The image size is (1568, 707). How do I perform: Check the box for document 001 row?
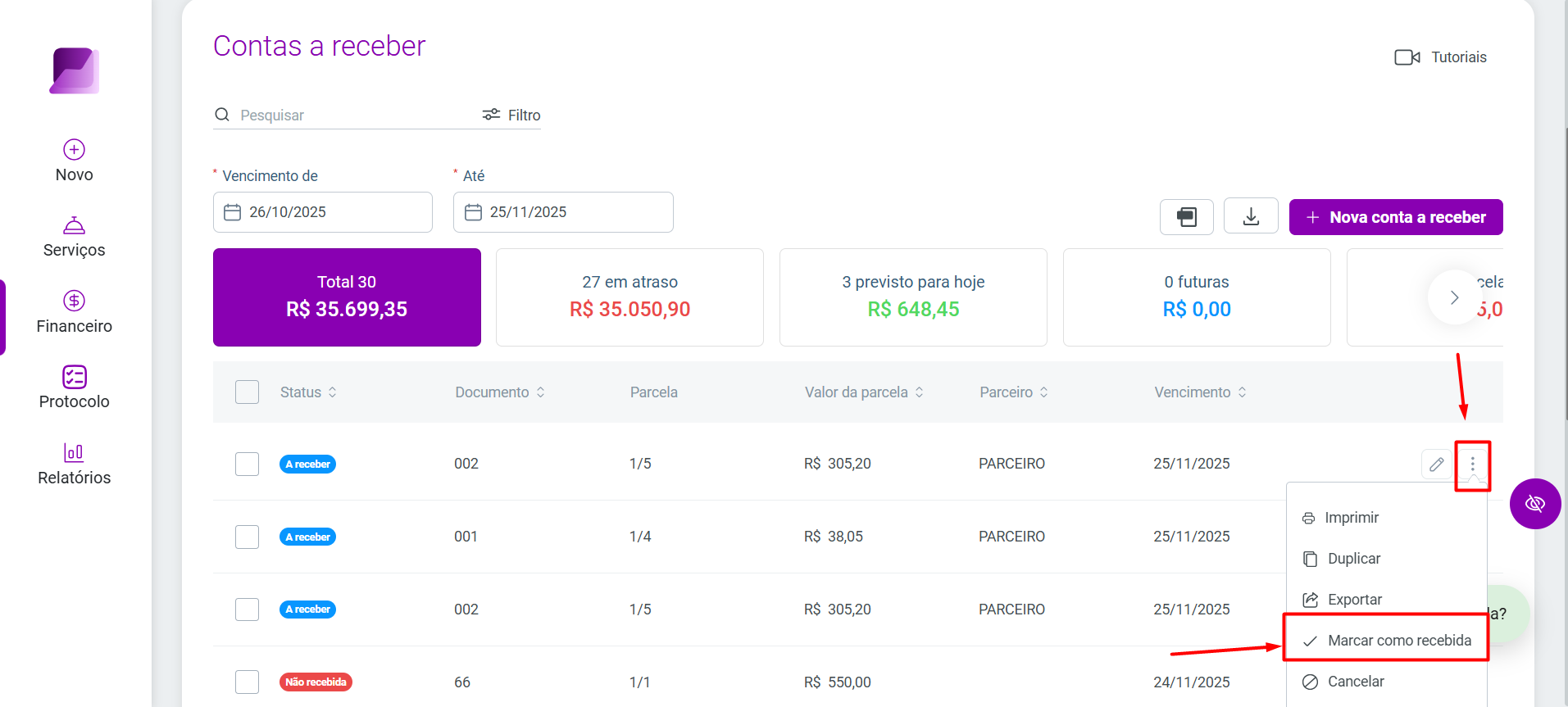coord(247,537)
